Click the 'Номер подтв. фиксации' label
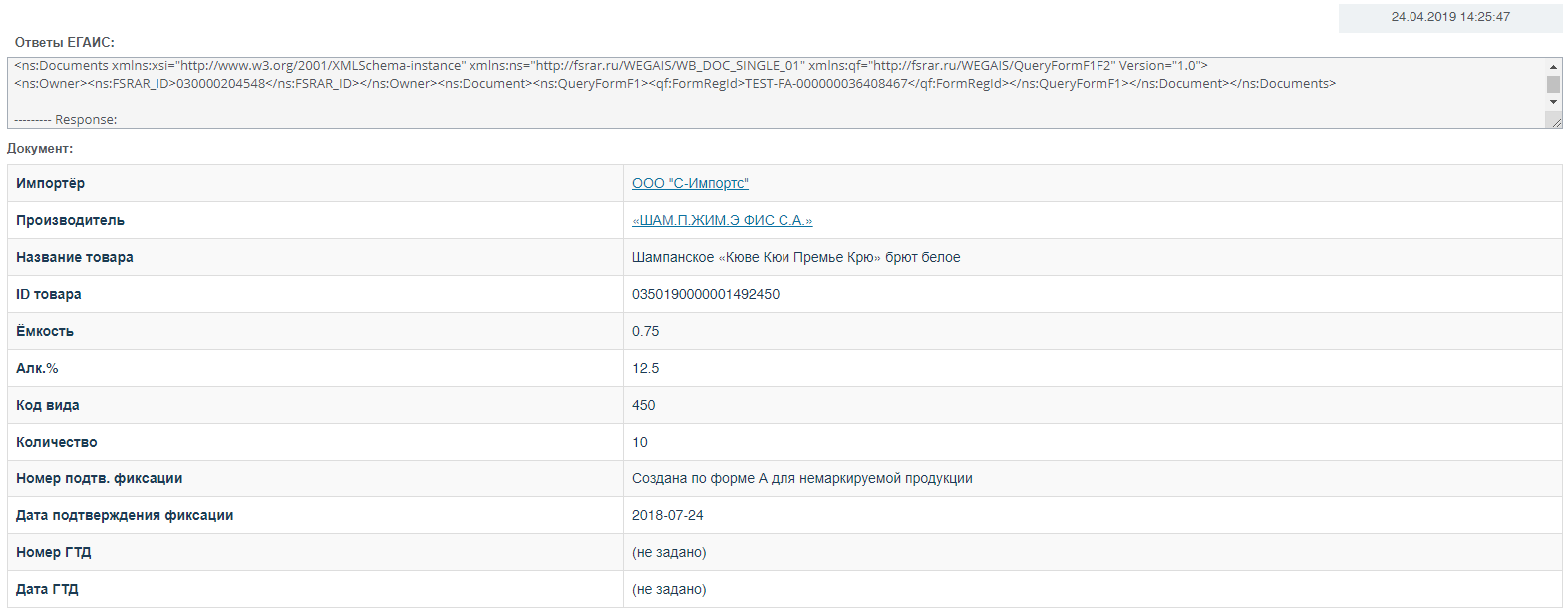The image size is (1568, 615). pos(100,478)
